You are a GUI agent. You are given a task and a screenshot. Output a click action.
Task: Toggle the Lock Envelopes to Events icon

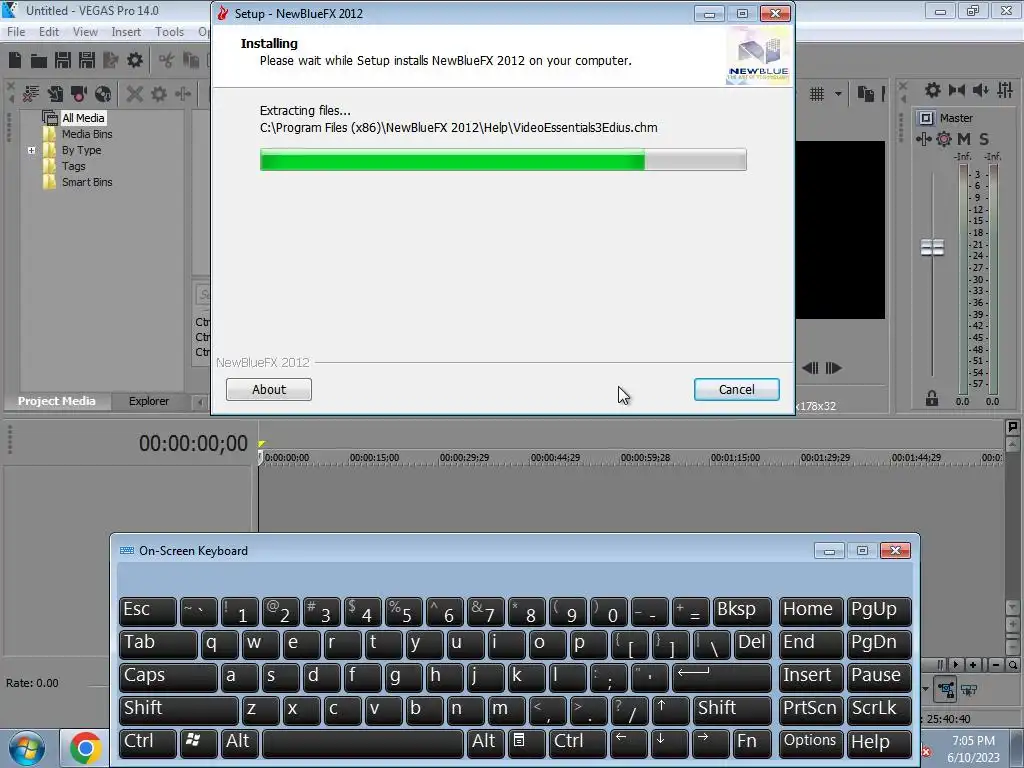(x=946, y=690)
